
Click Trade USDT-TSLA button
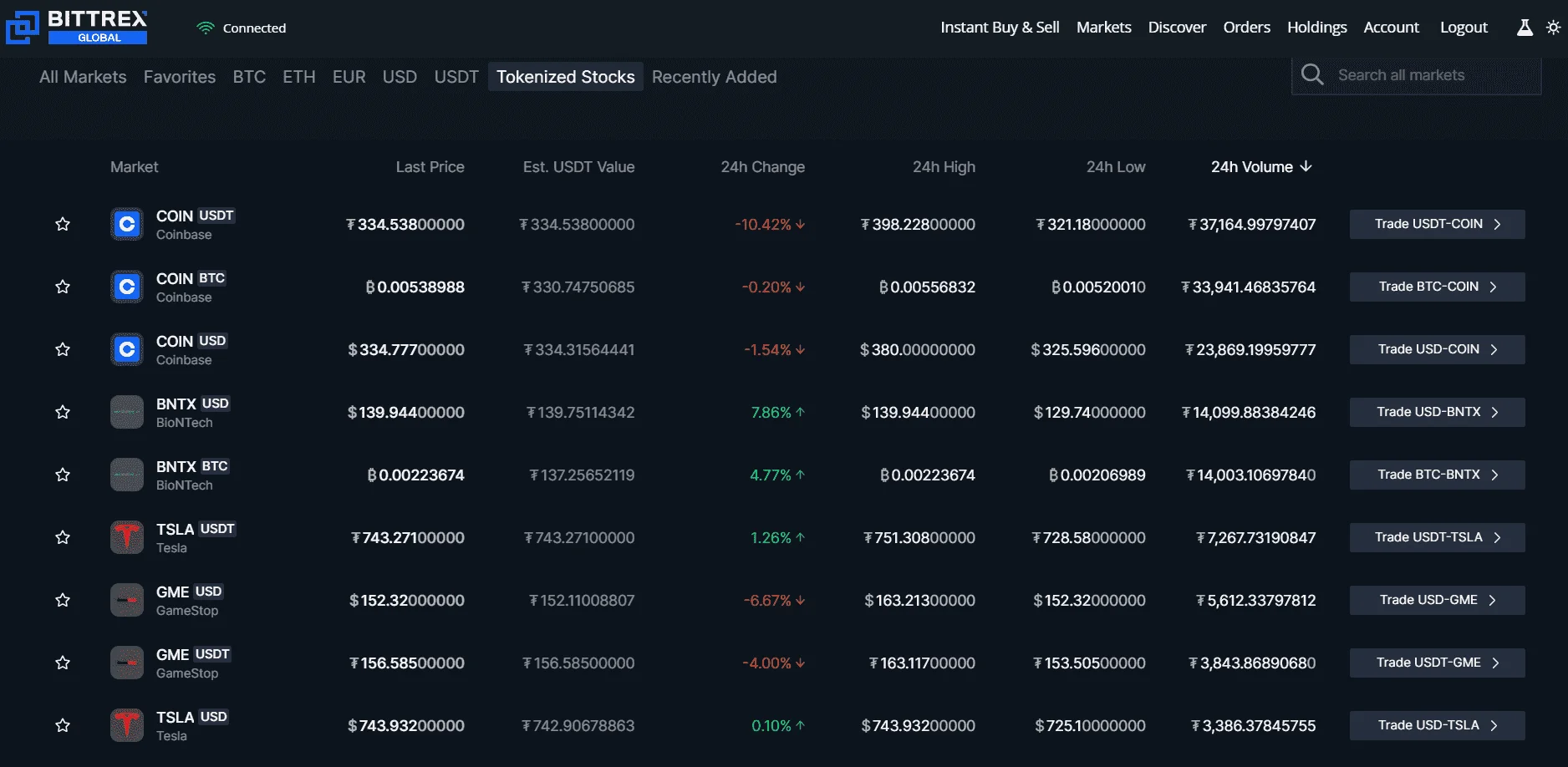(x=1437, y=537)
